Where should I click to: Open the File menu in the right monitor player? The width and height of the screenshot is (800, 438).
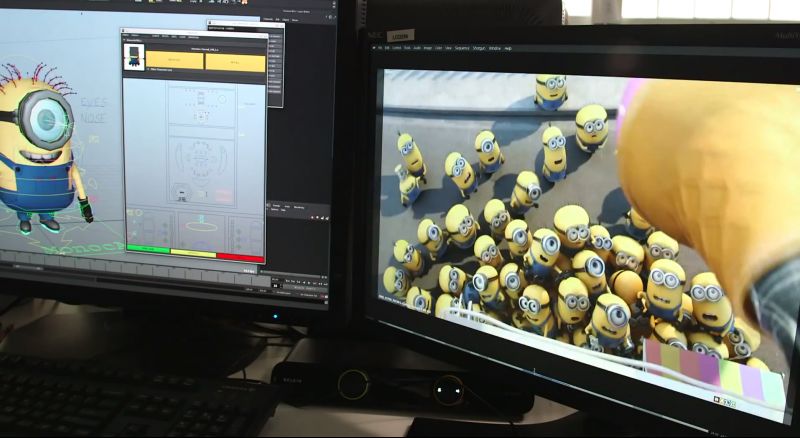pyautogui.click(x=380, y=48)
